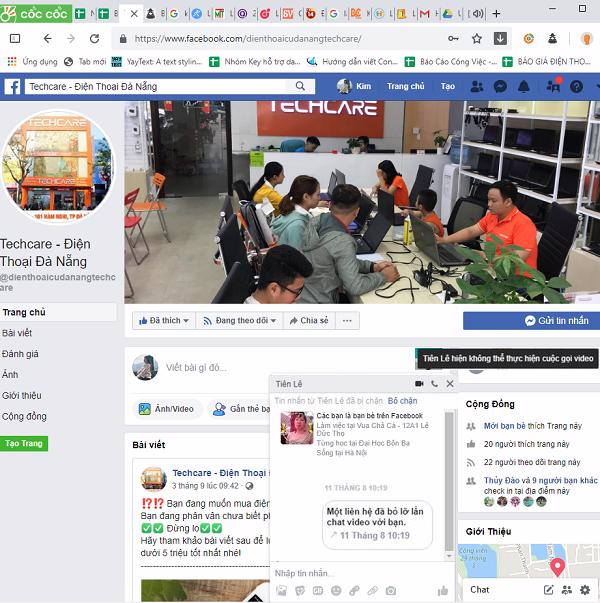Screen dimensions: 600x603
Task: Click the Bỏ chặn link in chat
Action: tap(403, 400)
